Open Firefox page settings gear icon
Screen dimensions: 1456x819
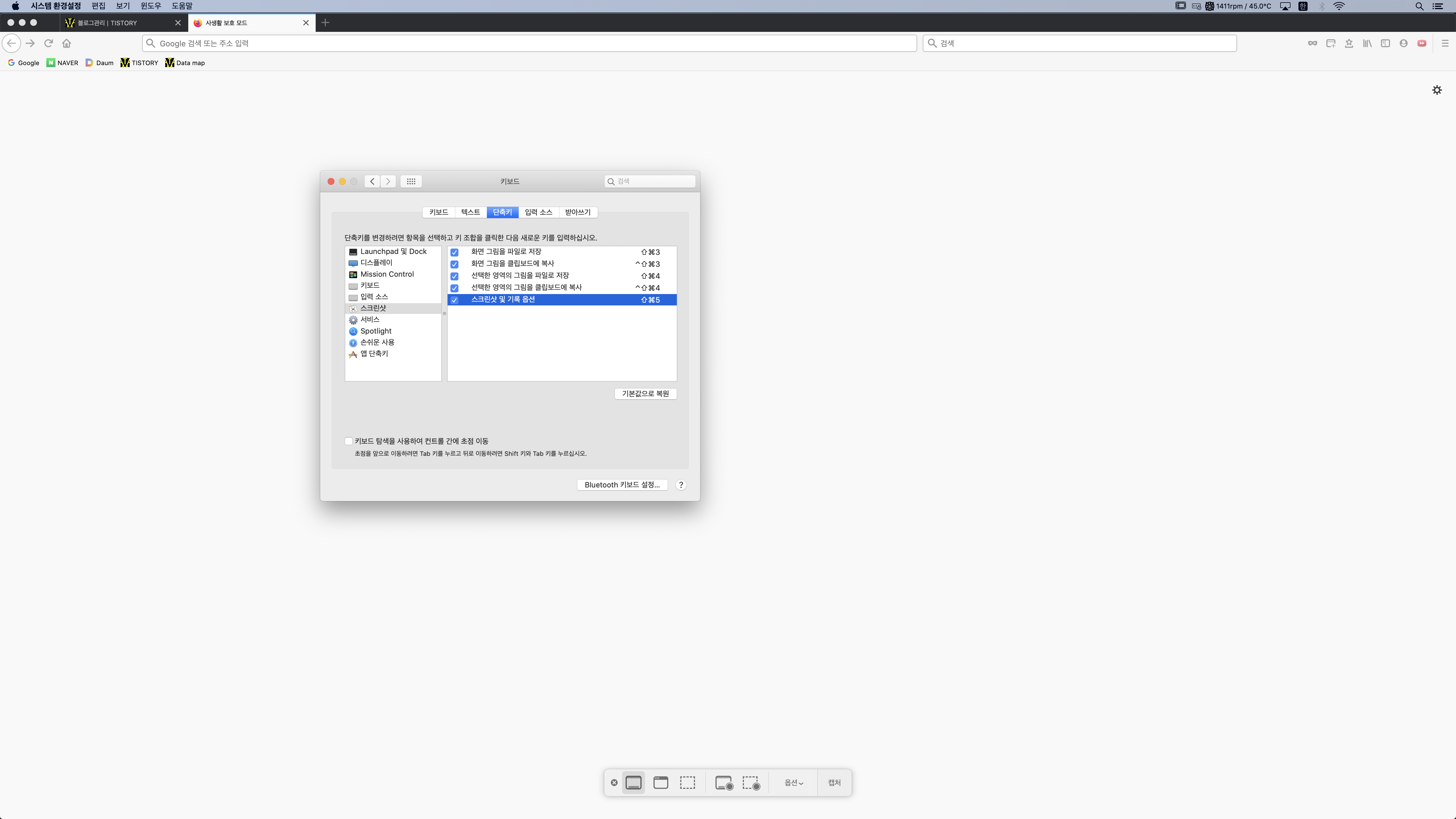[x=1437, y=90]
